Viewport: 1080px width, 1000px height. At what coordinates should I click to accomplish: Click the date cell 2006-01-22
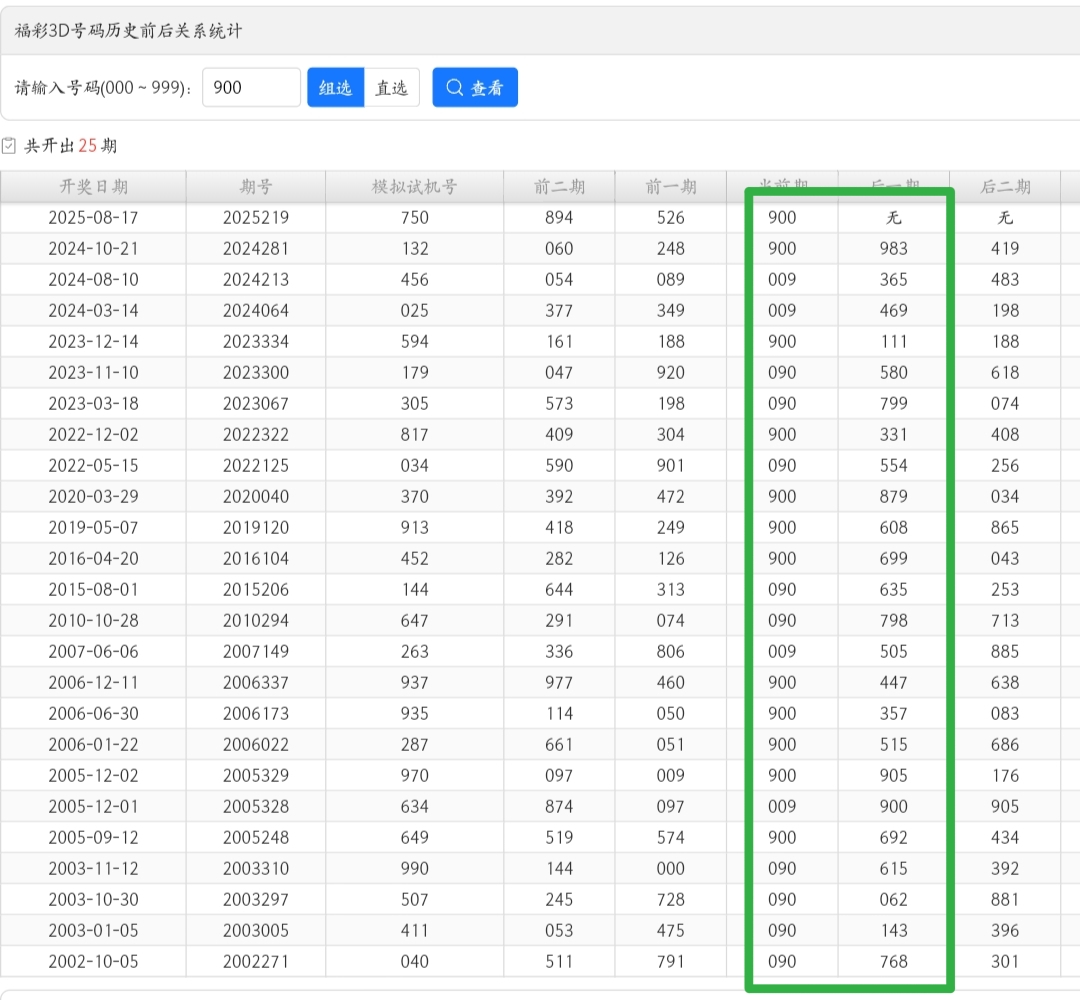pos(94,744)
